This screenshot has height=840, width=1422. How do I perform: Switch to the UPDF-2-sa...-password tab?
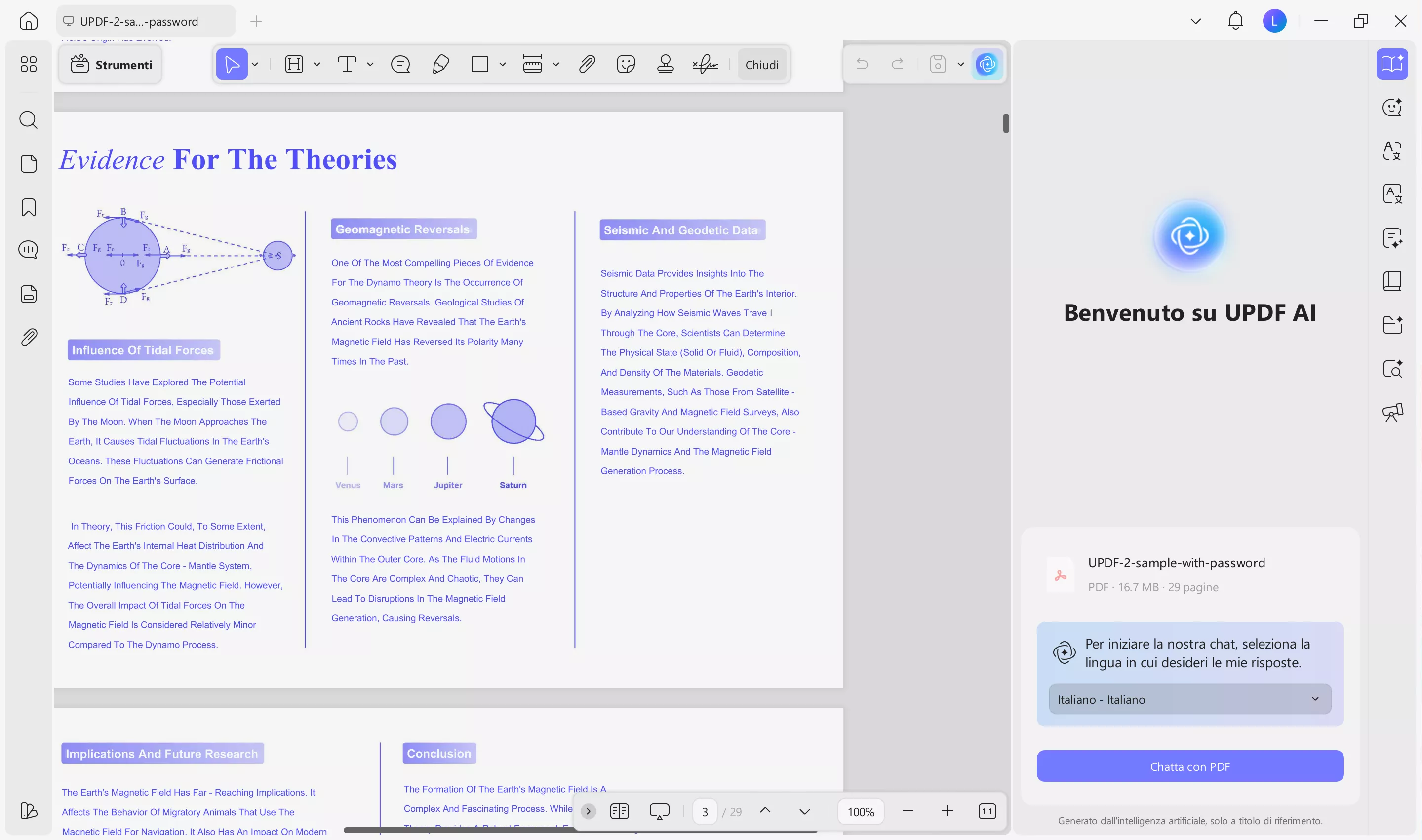click(139, 22)
